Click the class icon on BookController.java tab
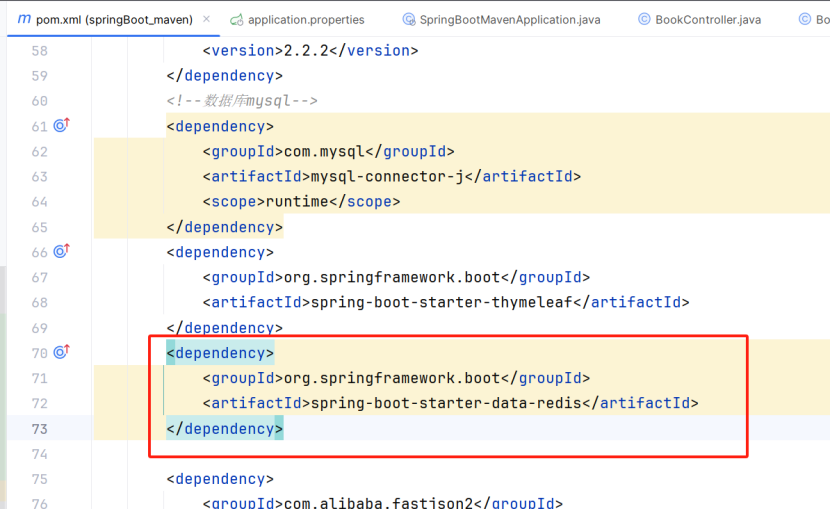830x509 pixels. [x=644, y=20]
